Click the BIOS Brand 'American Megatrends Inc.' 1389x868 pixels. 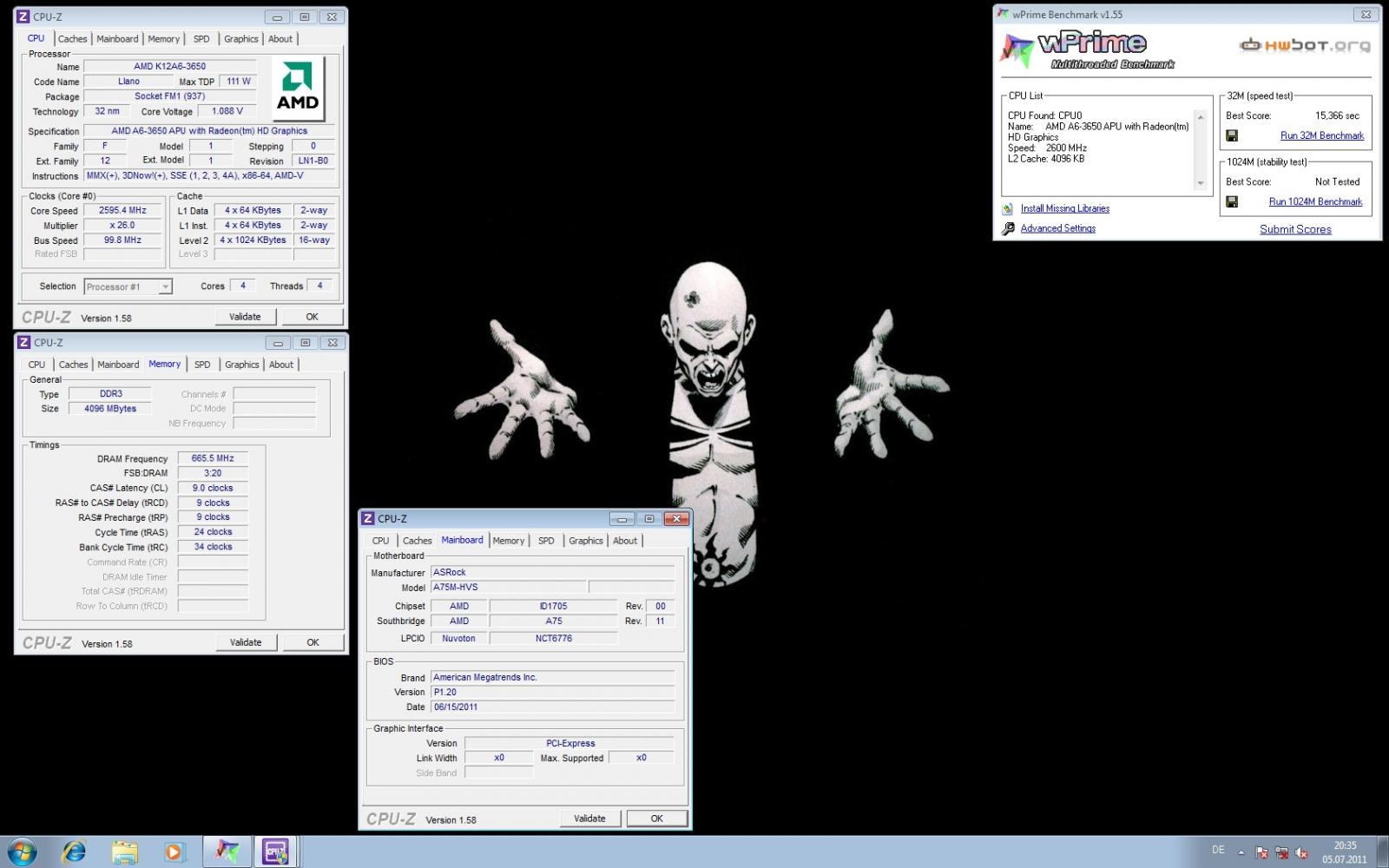(552, 678)
